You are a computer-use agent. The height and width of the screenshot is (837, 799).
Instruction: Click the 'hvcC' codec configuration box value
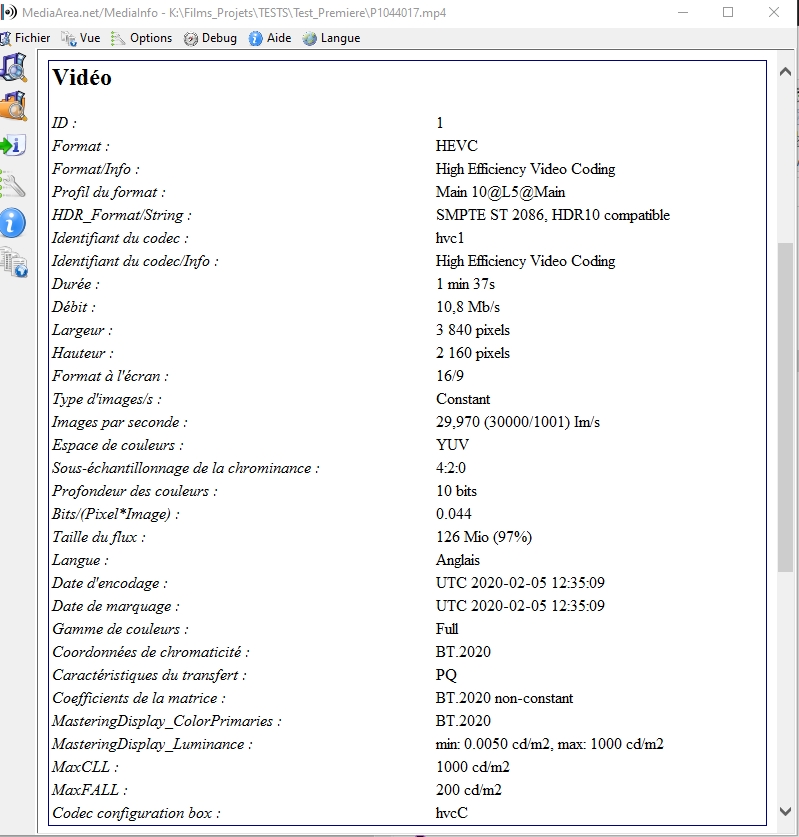[x=452, y=813]
